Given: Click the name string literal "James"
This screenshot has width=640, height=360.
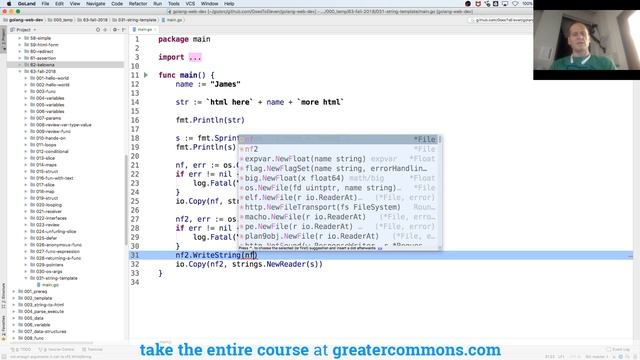Looking at the screenshot, I should (225, 84).
